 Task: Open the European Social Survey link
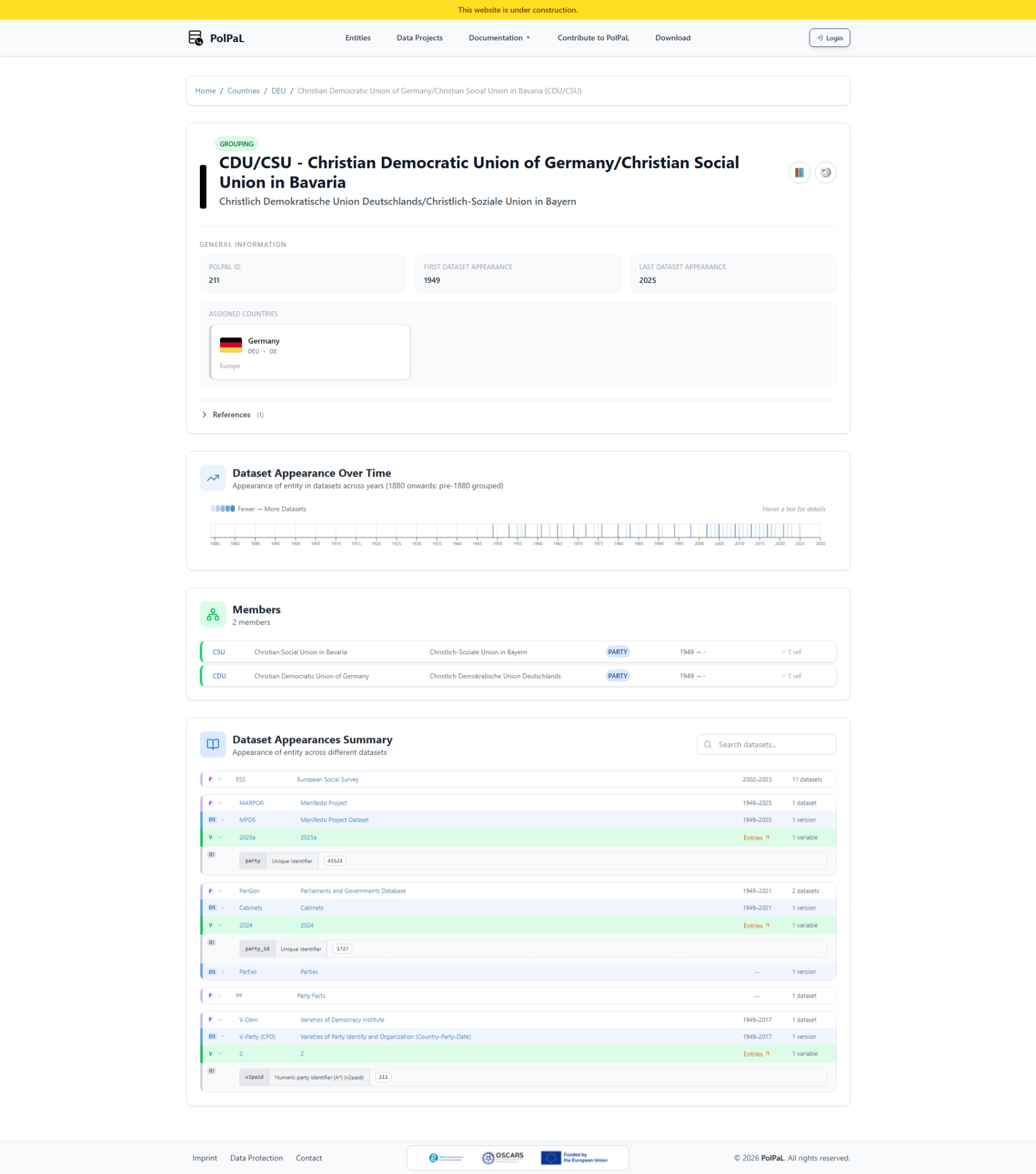click(327, 780)
